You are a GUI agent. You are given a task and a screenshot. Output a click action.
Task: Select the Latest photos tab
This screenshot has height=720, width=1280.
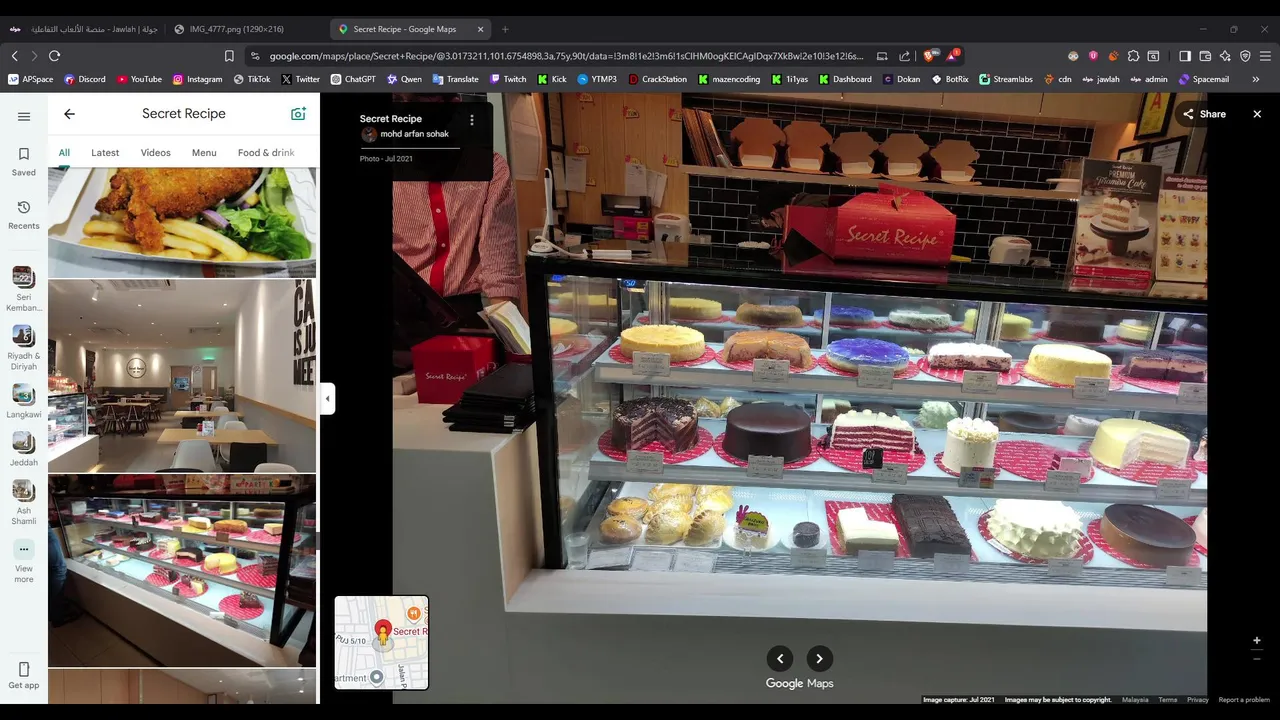tap(105, 153)
